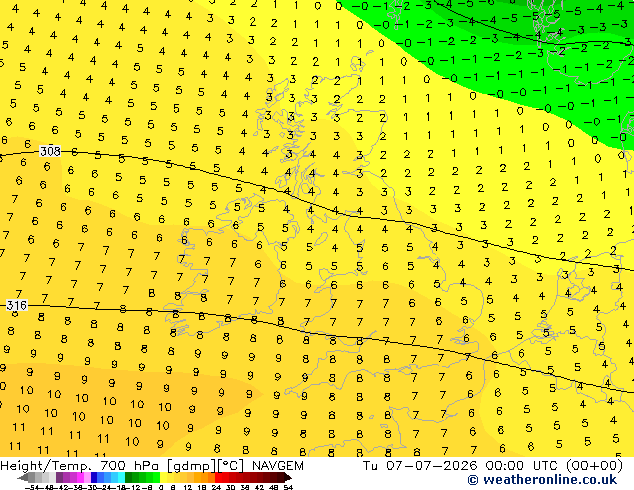
Task: Click the 316 height contour label
Action: 17,305
